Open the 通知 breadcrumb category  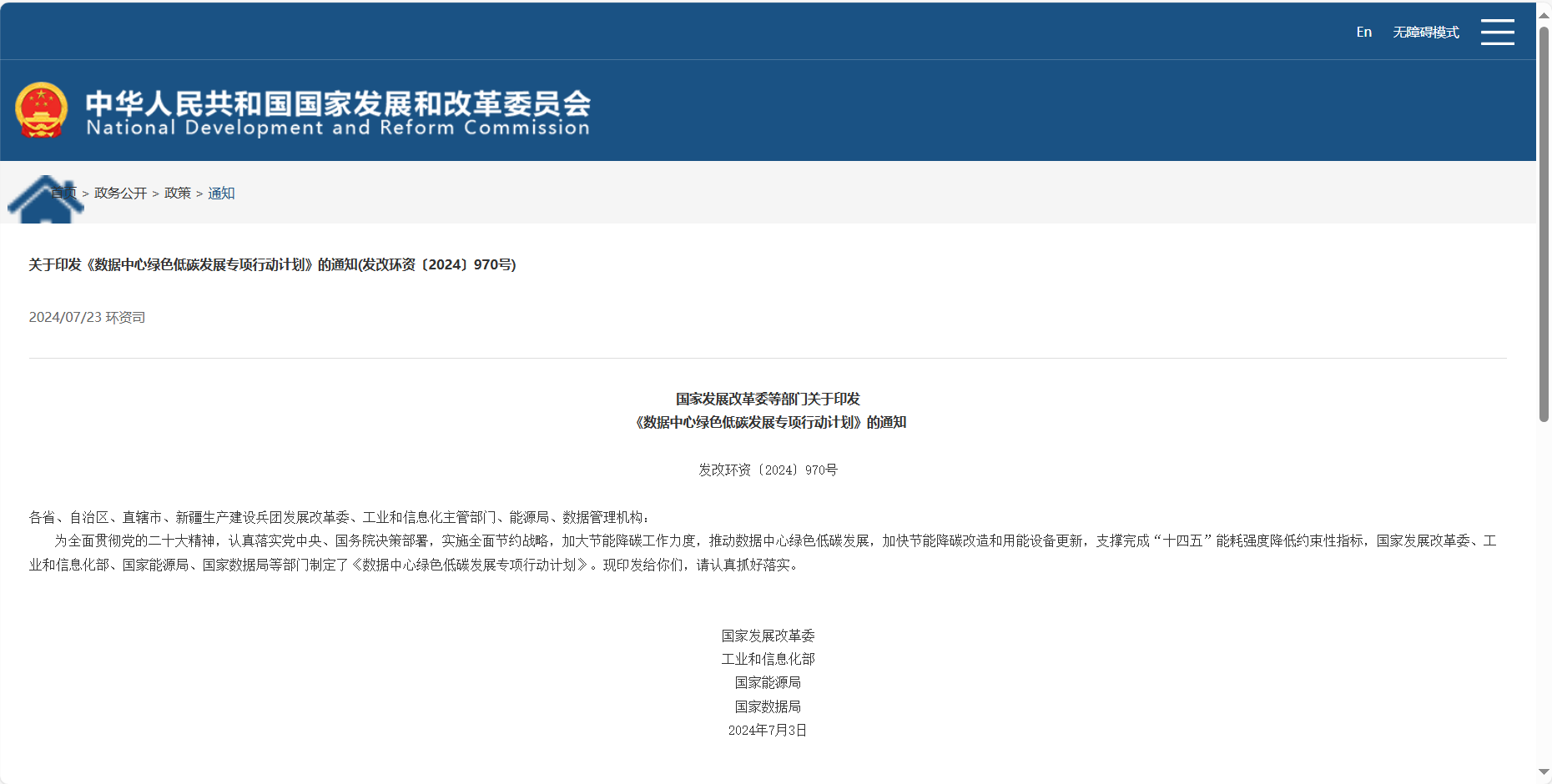221,193
